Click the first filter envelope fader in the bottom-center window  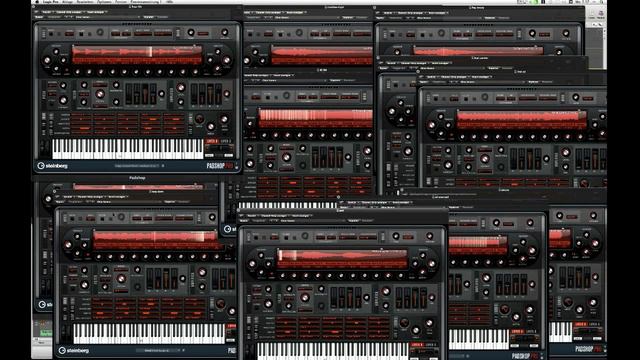coord(333,297)
